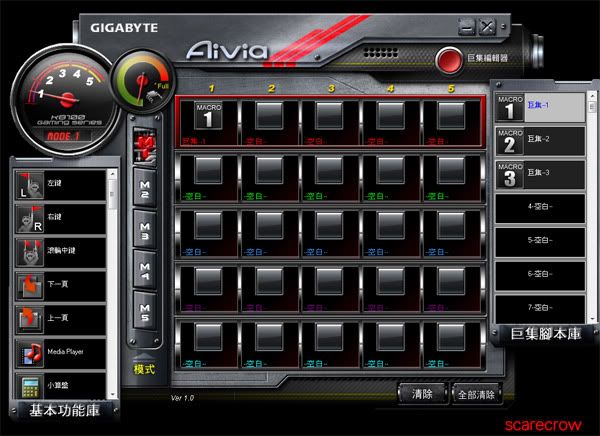Click the 全部清除 clear all button
The width and height of the screenshot is (600, 436).
coord(477,394)
